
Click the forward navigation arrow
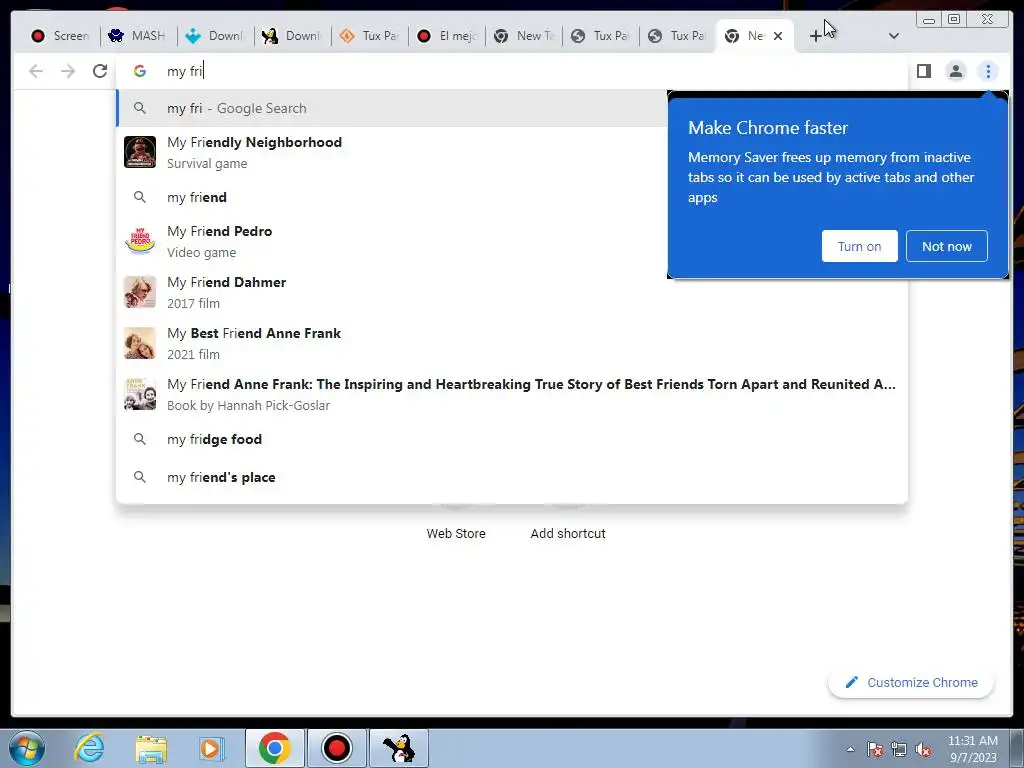tap(68, 71)
